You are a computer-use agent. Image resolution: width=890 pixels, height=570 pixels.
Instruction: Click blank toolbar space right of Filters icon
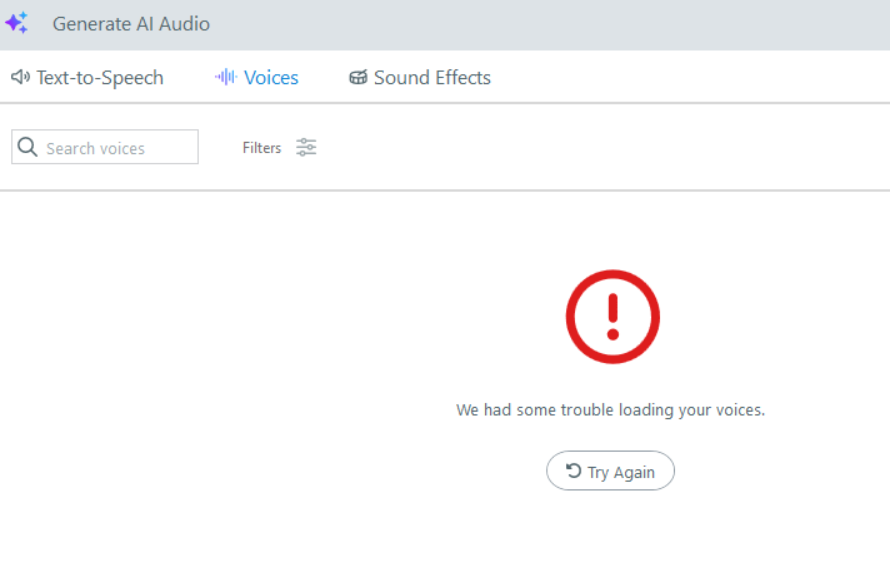(600, 148)
